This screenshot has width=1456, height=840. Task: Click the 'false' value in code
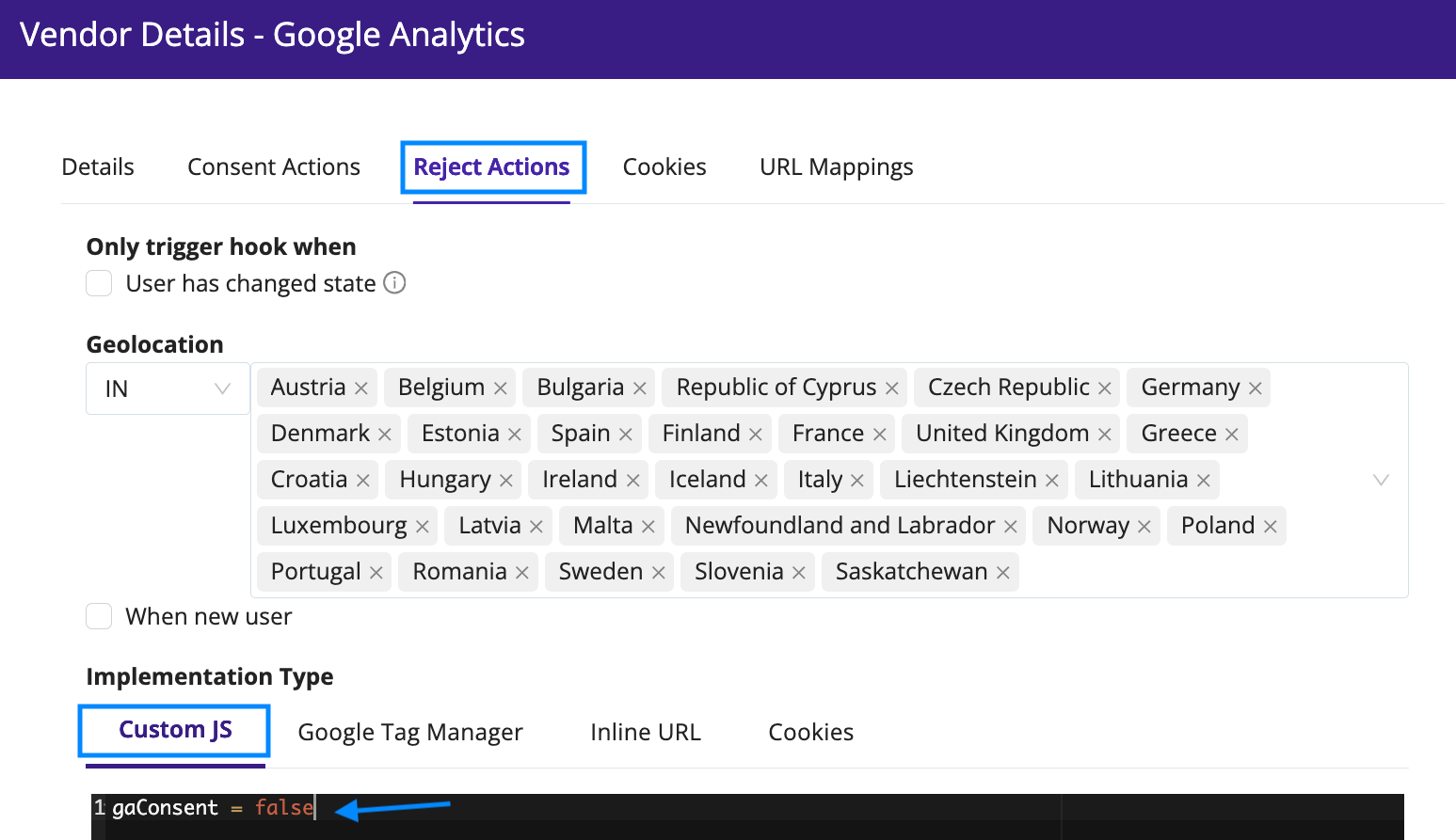click(x=283, y=807)
